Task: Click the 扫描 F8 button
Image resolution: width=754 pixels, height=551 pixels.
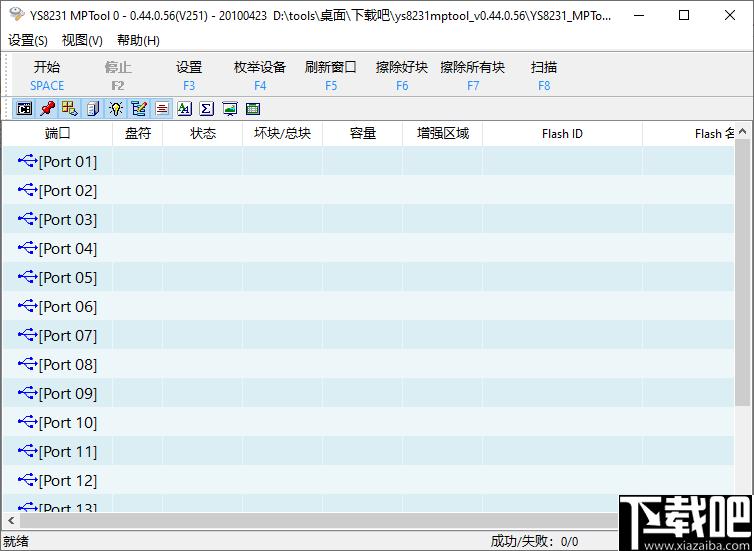Action: [544, 75]
